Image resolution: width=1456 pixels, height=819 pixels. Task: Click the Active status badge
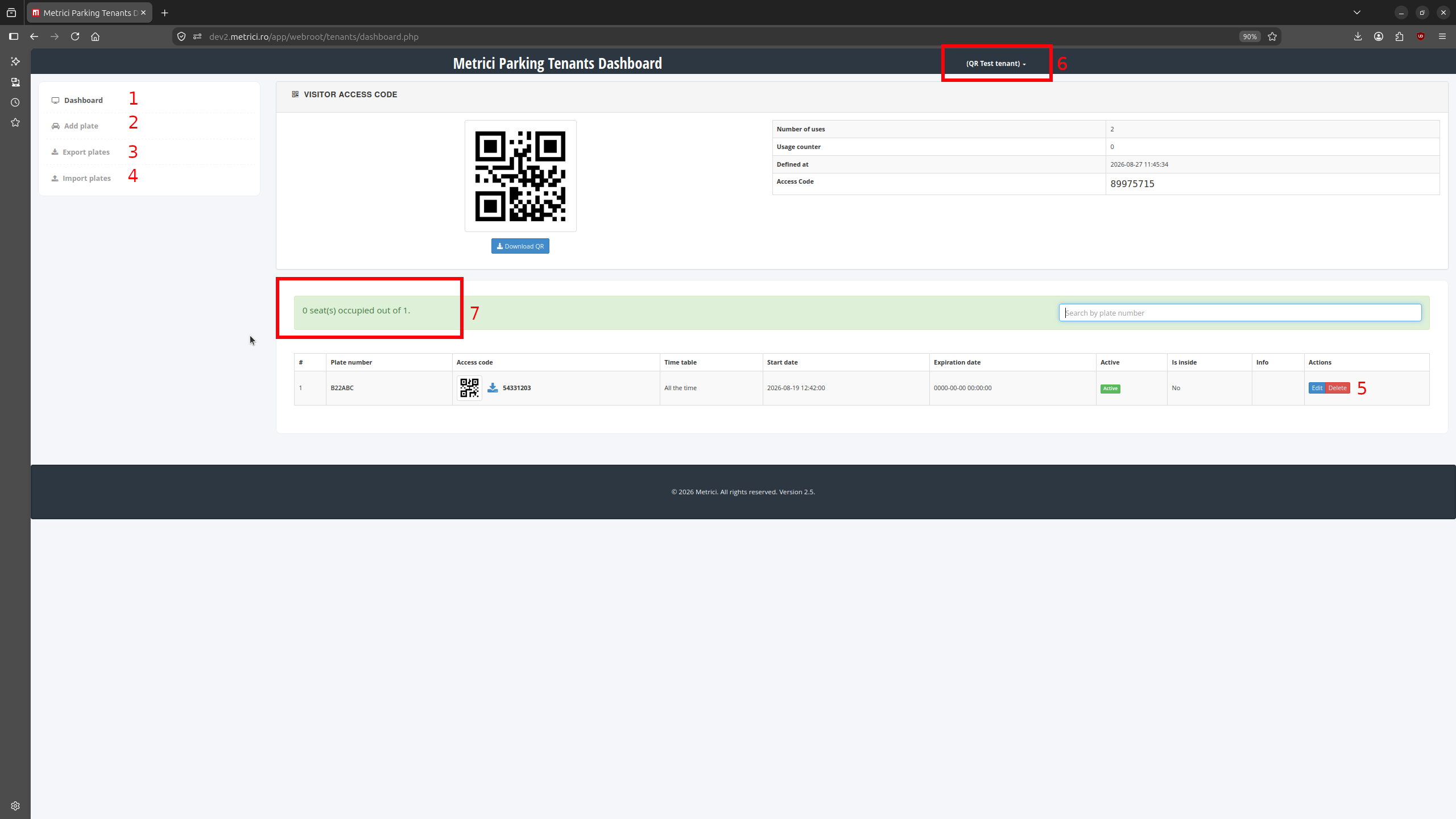(1110, 388)
